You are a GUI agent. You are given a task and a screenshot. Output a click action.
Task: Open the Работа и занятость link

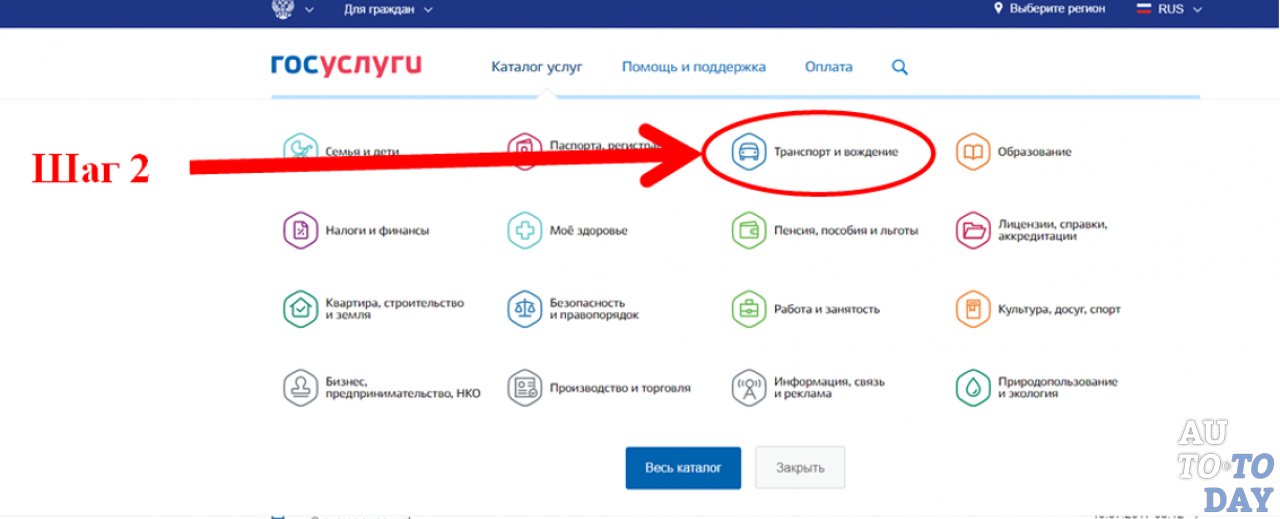tap(827, 309)
